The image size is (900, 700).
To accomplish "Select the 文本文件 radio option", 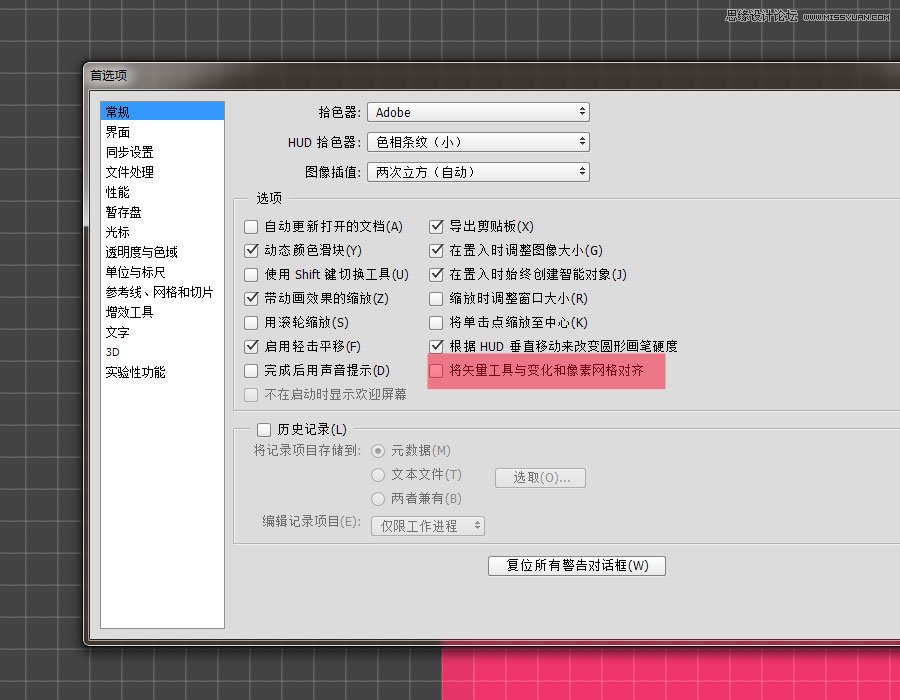I will coord(378,475).
